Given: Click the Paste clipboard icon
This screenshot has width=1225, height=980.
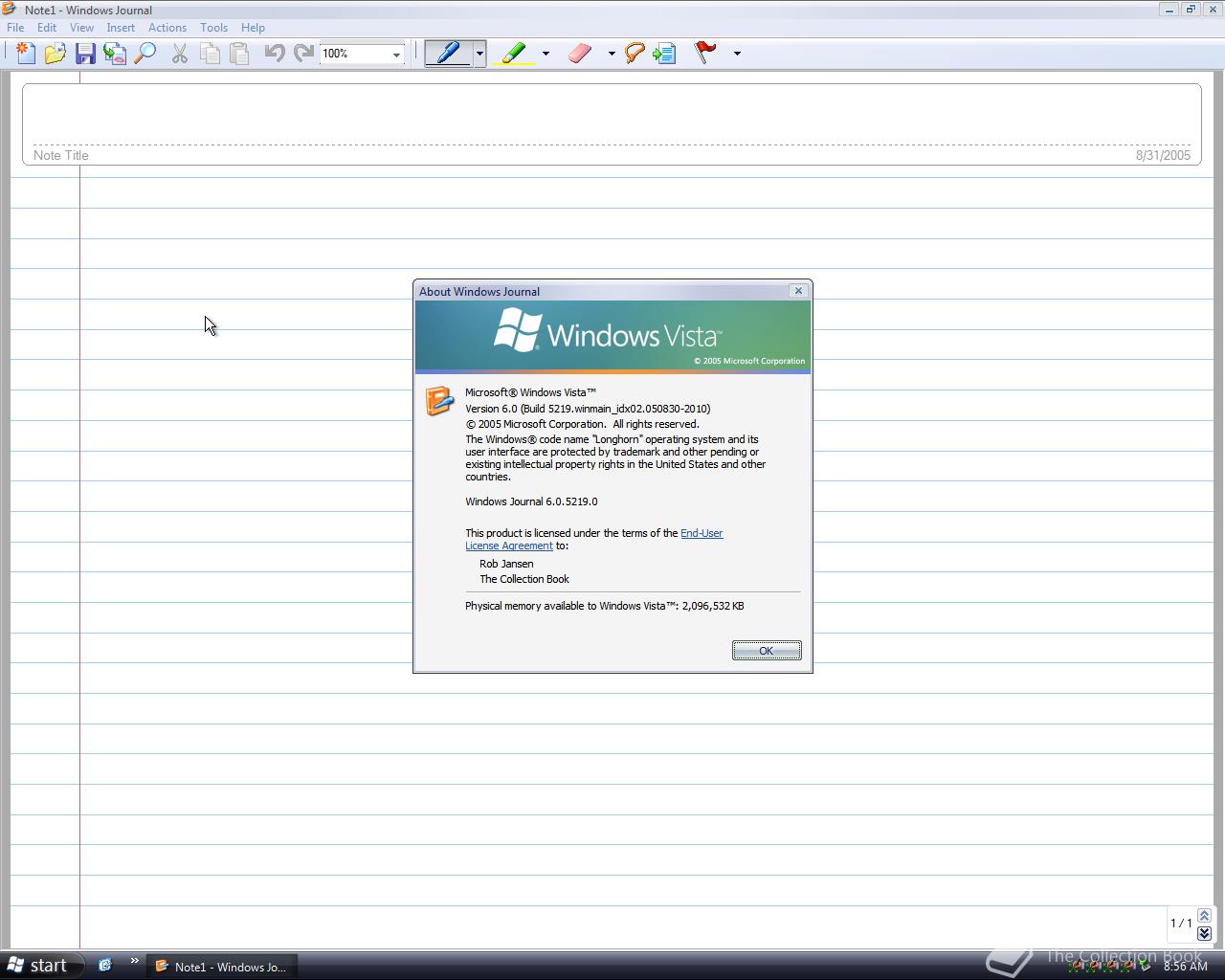Looking at the screenshot, I should point(239,54).
